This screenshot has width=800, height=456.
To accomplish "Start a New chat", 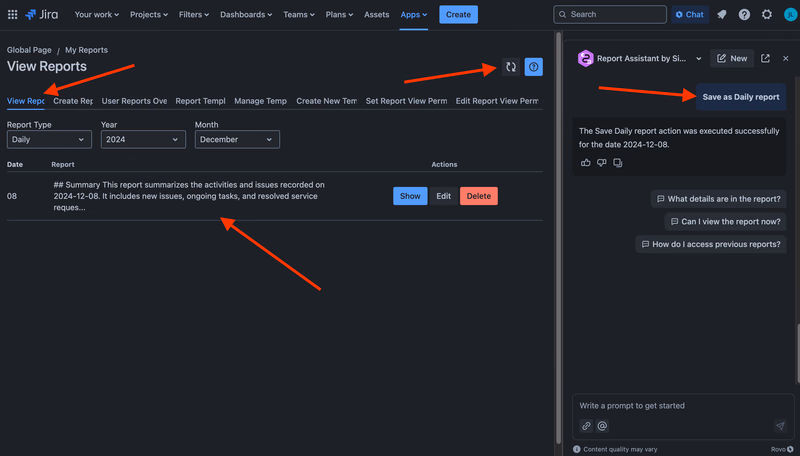I will click(732, 59).
